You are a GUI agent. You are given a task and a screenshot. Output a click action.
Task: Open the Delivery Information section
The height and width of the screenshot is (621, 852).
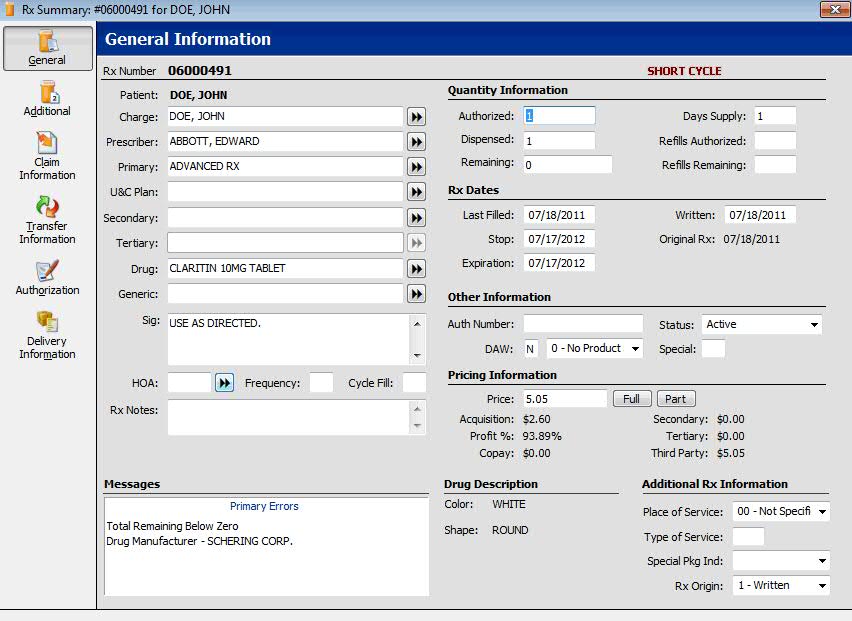click(47, 336)
